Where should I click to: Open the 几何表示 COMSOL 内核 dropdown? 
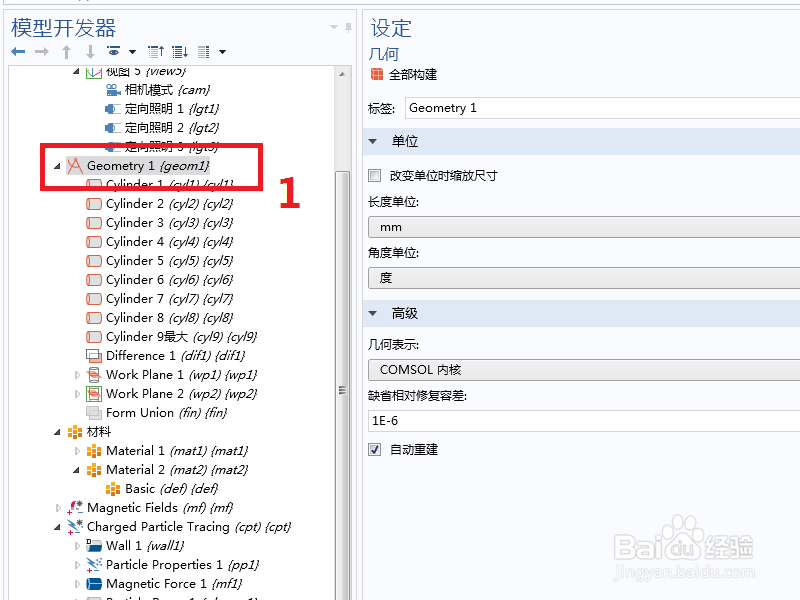click(600, 369)
